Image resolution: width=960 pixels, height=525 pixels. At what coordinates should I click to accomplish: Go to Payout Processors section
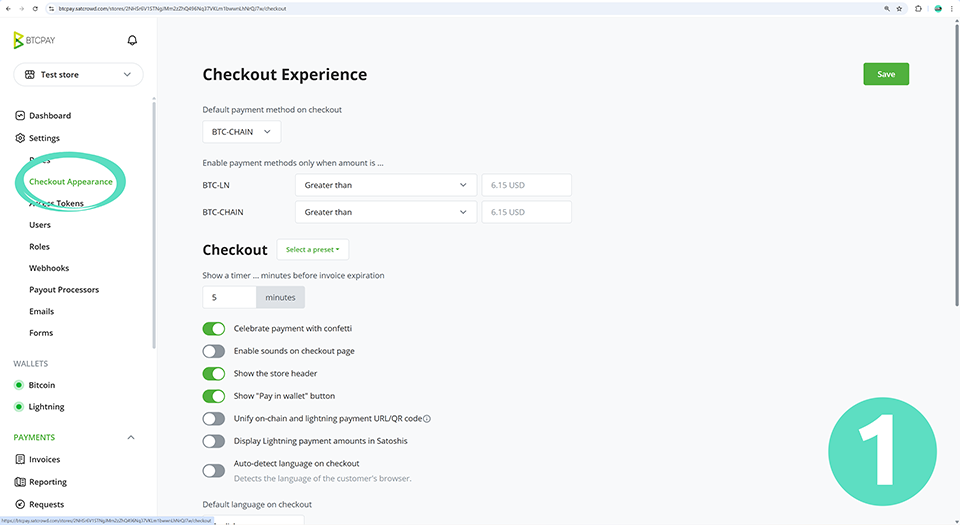(x=64, y=290)
